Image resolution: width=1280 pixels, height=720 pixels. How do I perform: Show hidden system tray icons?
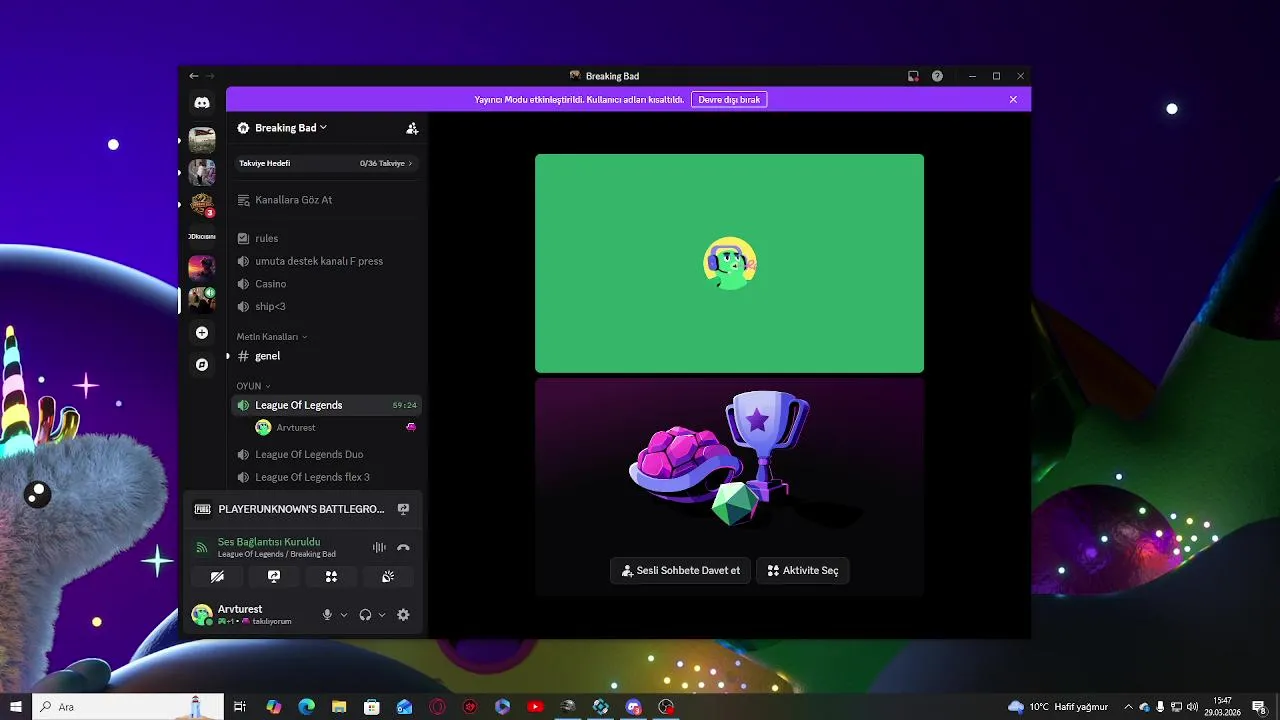point(1128,707)
